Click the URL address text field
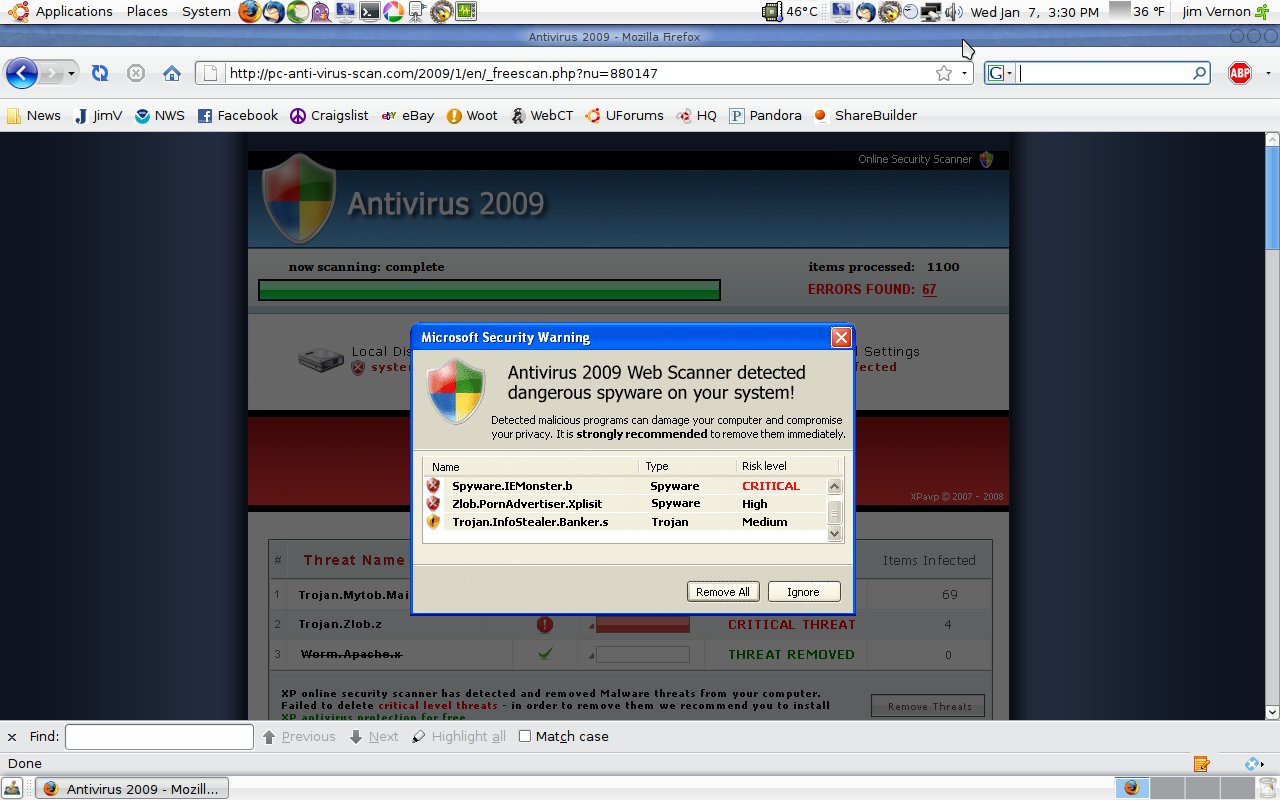 coord(578,73)
